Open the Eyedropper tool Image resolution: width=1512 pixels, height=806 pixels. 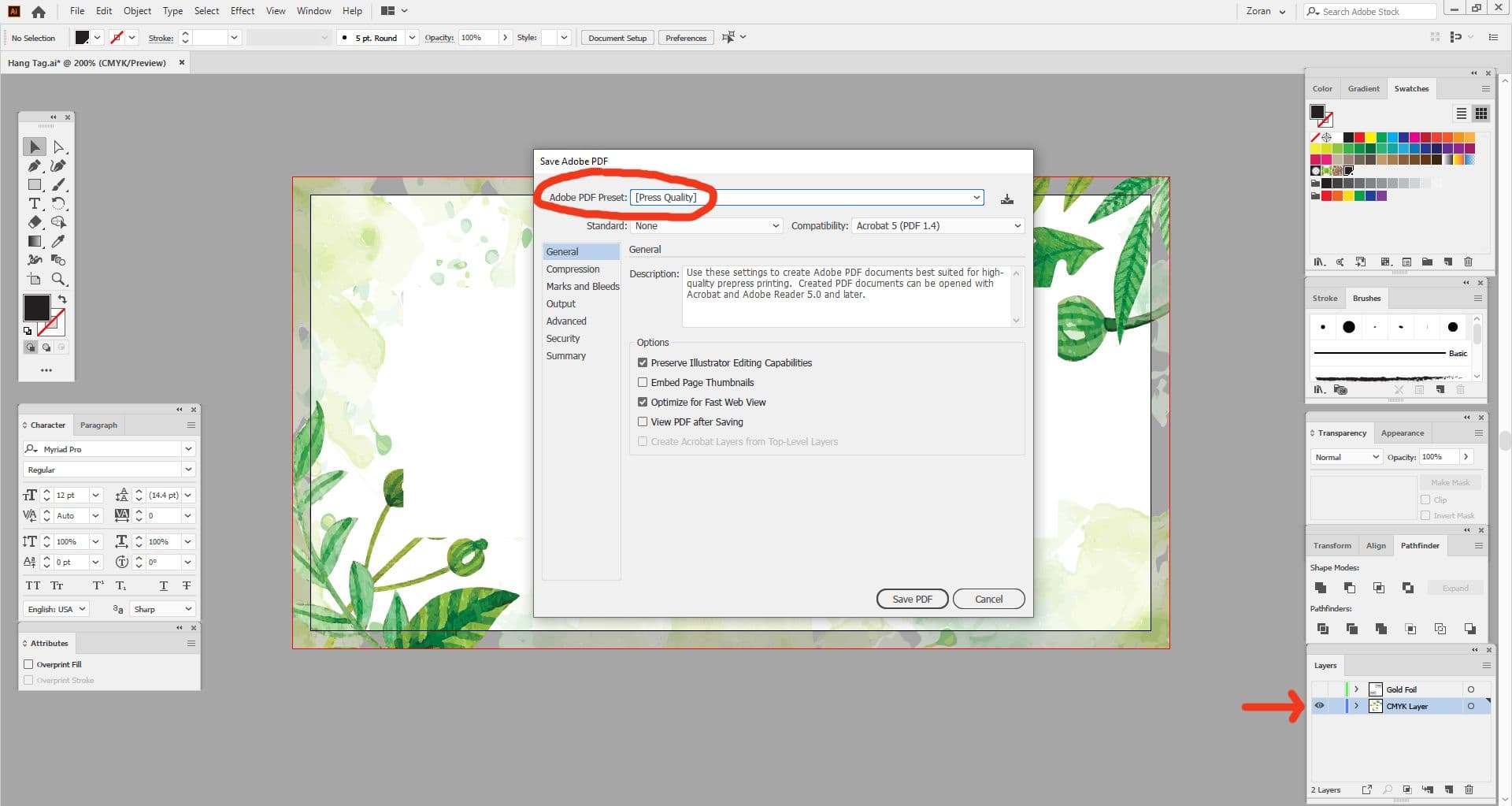tap(57, 241)
